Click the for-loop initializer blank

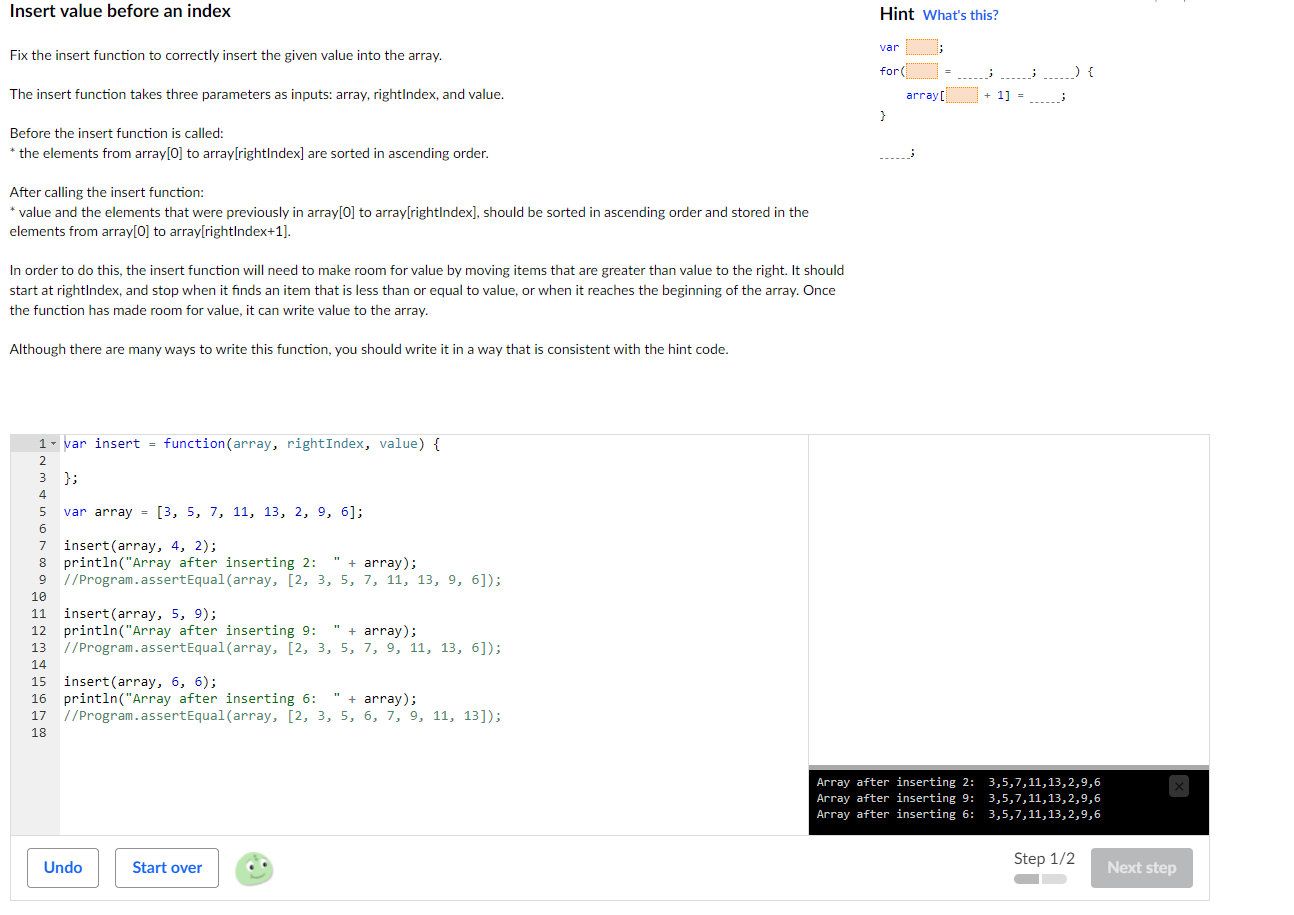920,71
